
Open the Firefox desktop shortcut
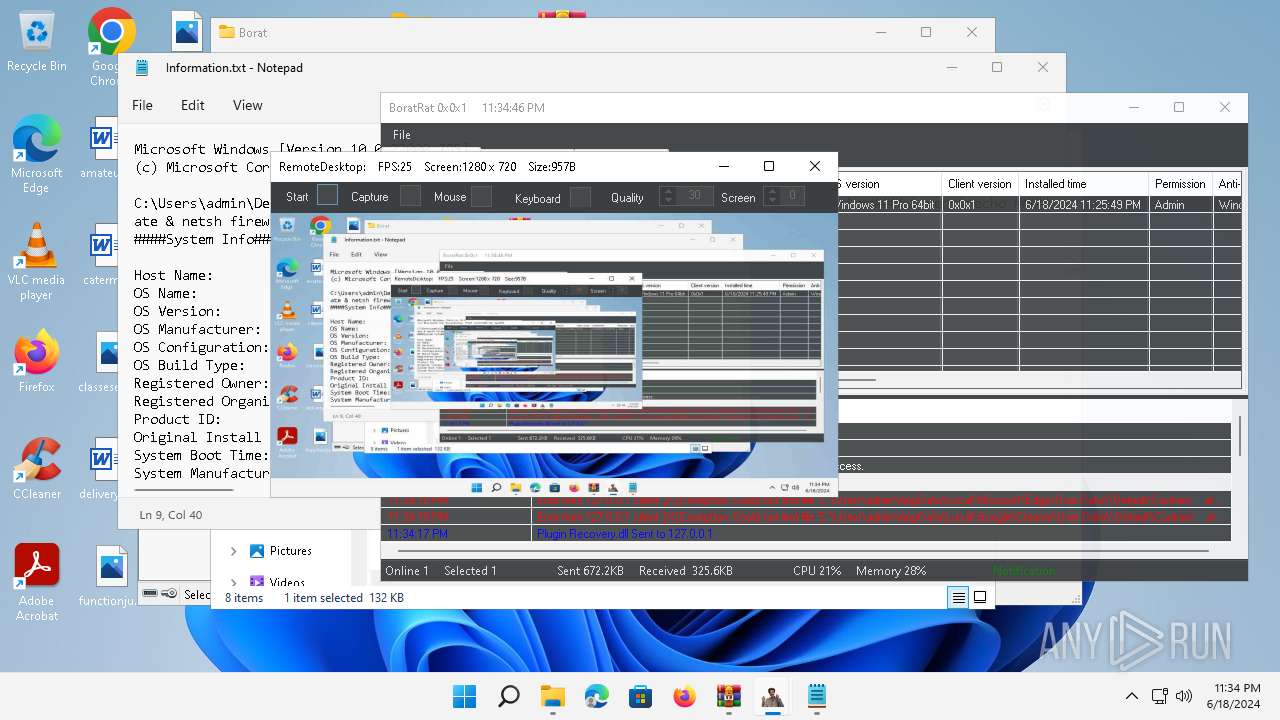pos(37,362)
